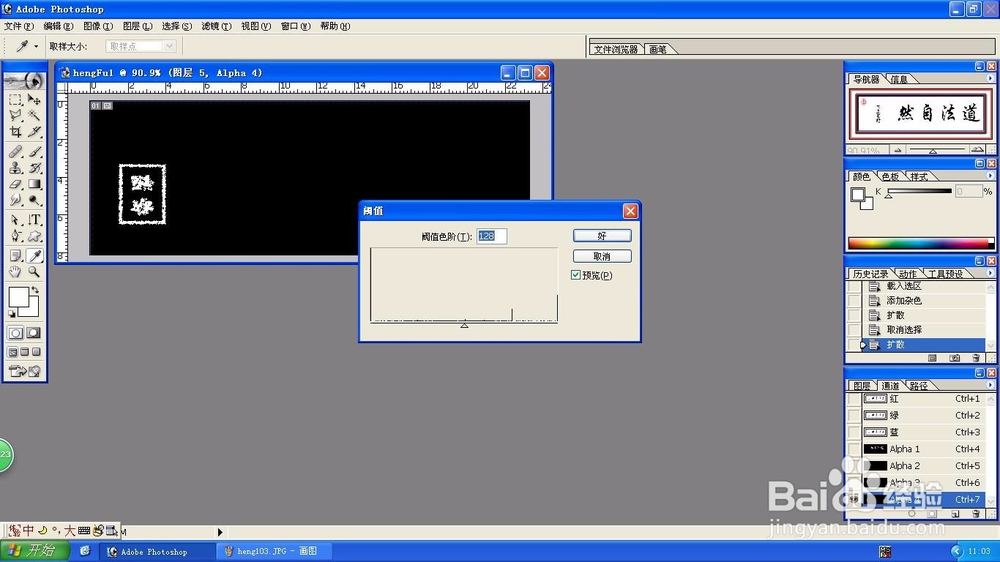This screenshot has width=1000, height=562.
Task: Open History panel flyout menu arrow
Action: (990, 273)
